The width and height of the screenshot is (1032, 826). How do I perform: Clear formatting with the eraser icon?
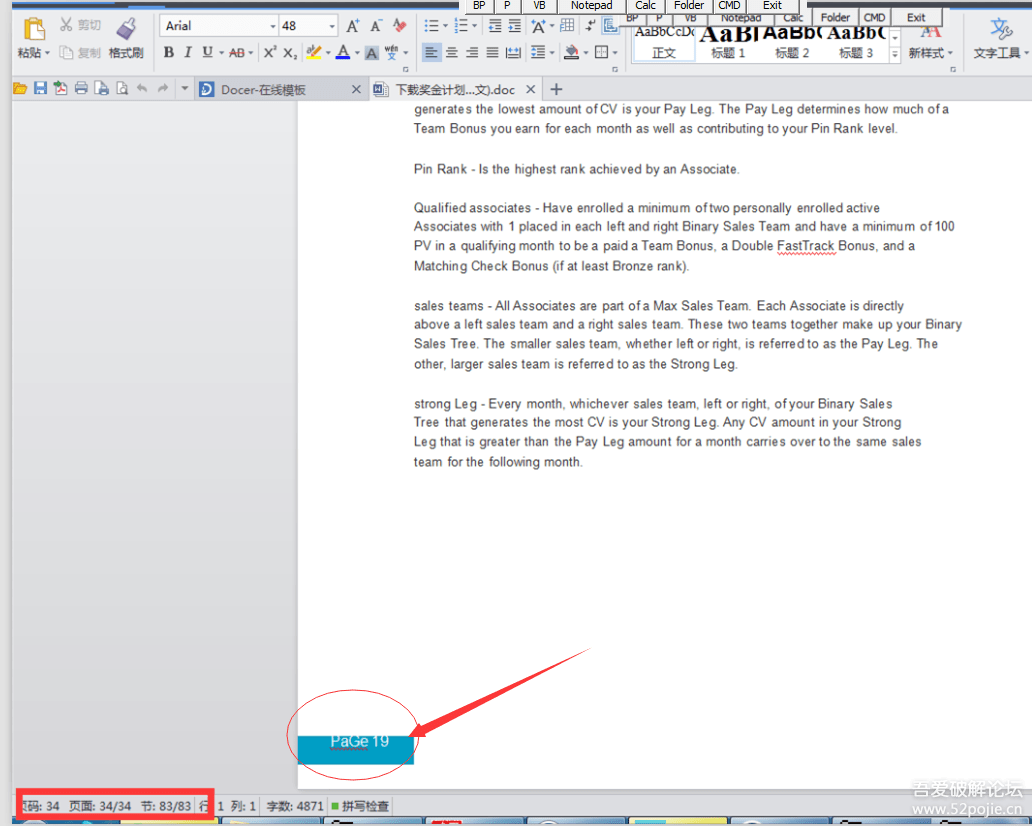pyautogui.click(x=400, y=26)
